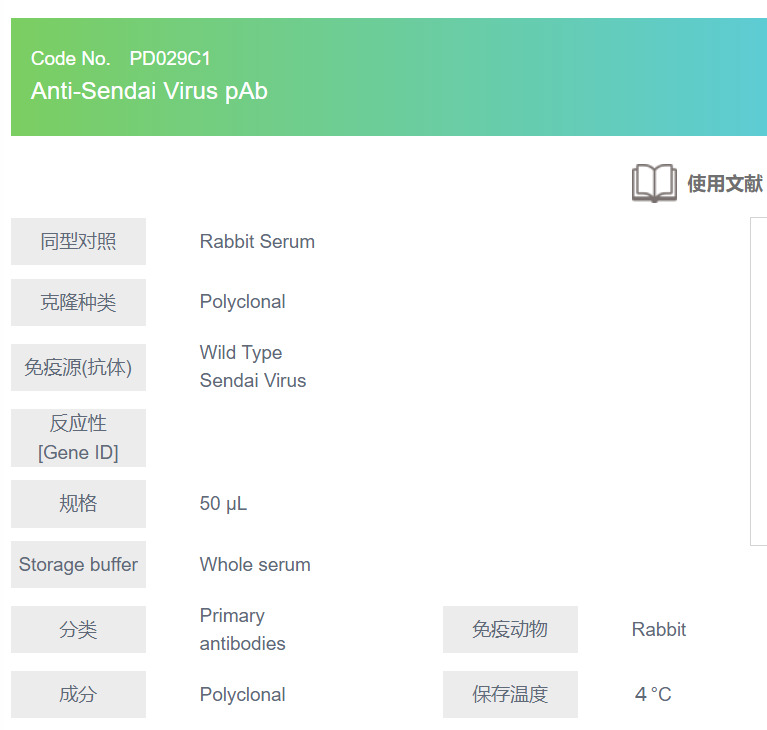
Task: Select the 规格 label cell
Action: [x=78, y=504]
